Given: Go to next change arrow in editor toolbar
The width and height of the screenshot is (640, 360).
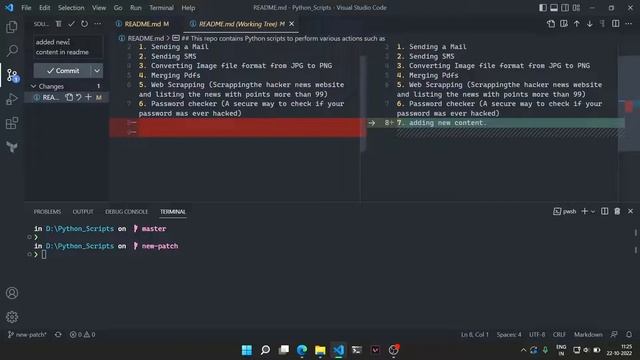Looking at the screenshot, I should [590, 24].
